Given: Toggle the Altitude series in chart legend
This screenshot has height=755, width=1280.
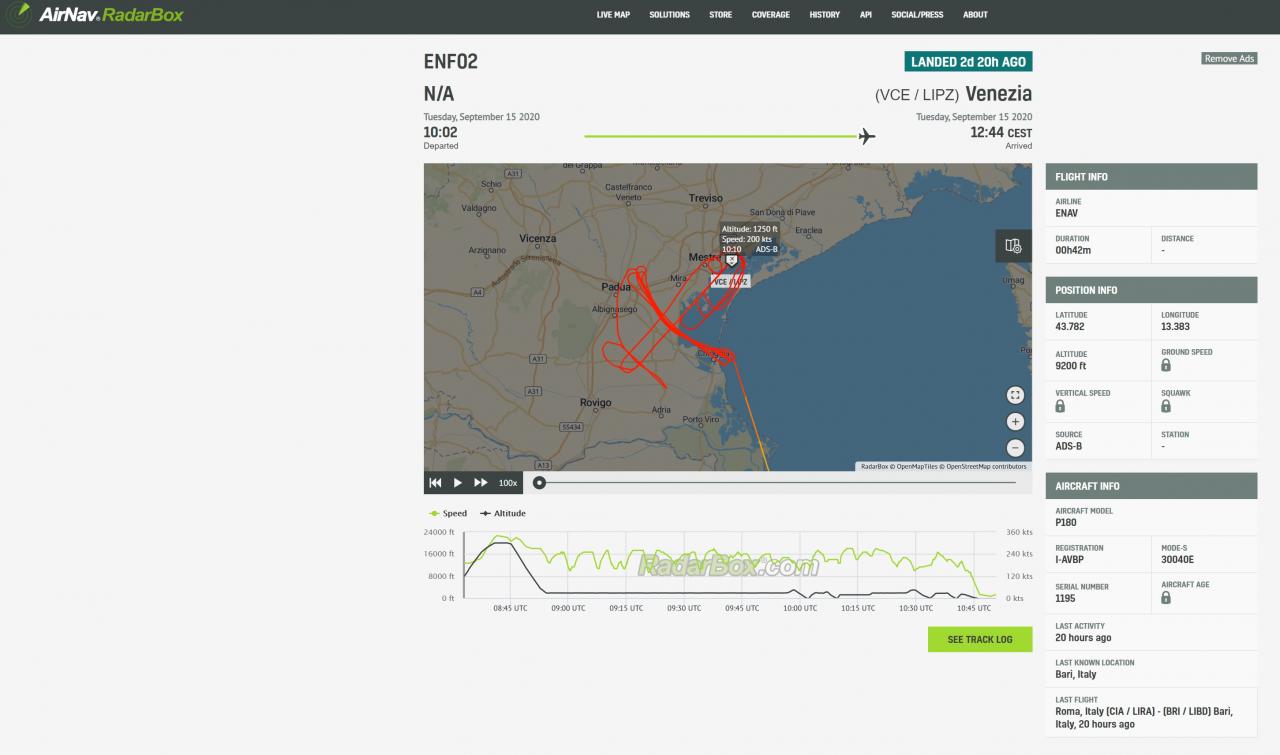Looking at the screenshot, I should coord(502,513).
